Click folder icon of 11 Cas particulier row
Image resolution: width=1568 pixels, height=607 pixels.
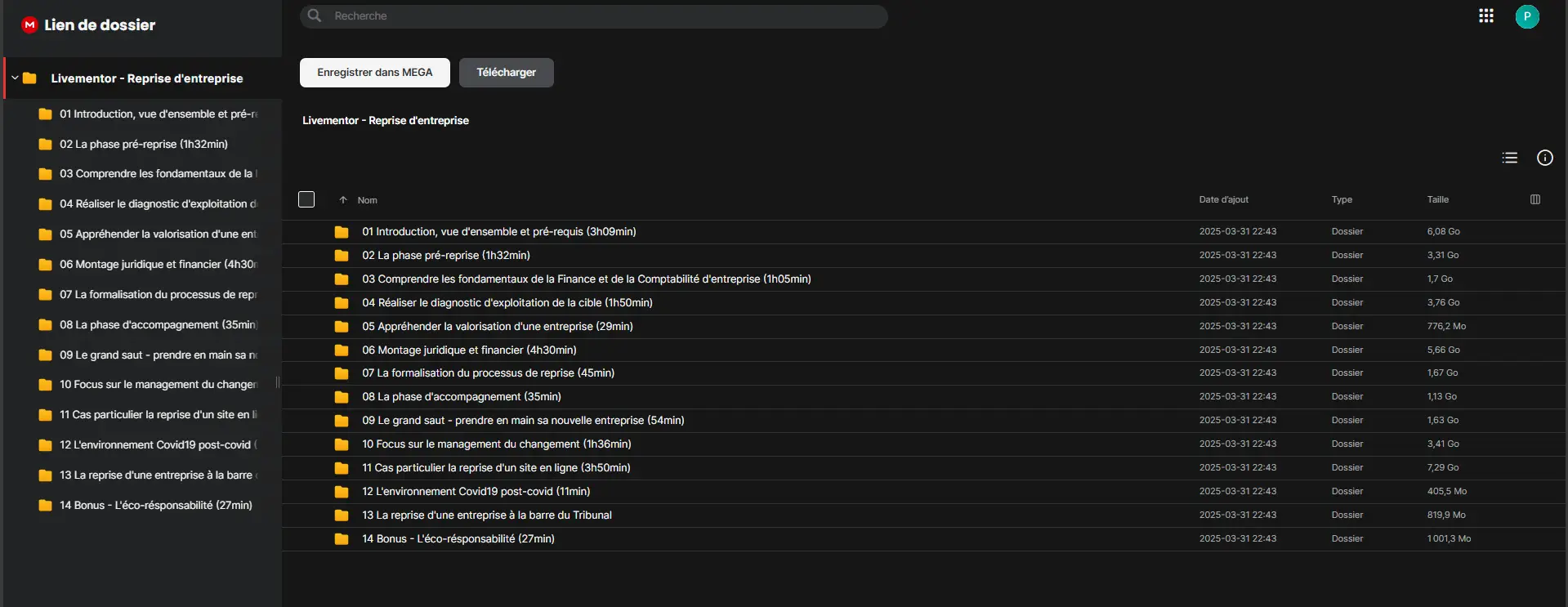pyautogui.click(x=342, y=468)
